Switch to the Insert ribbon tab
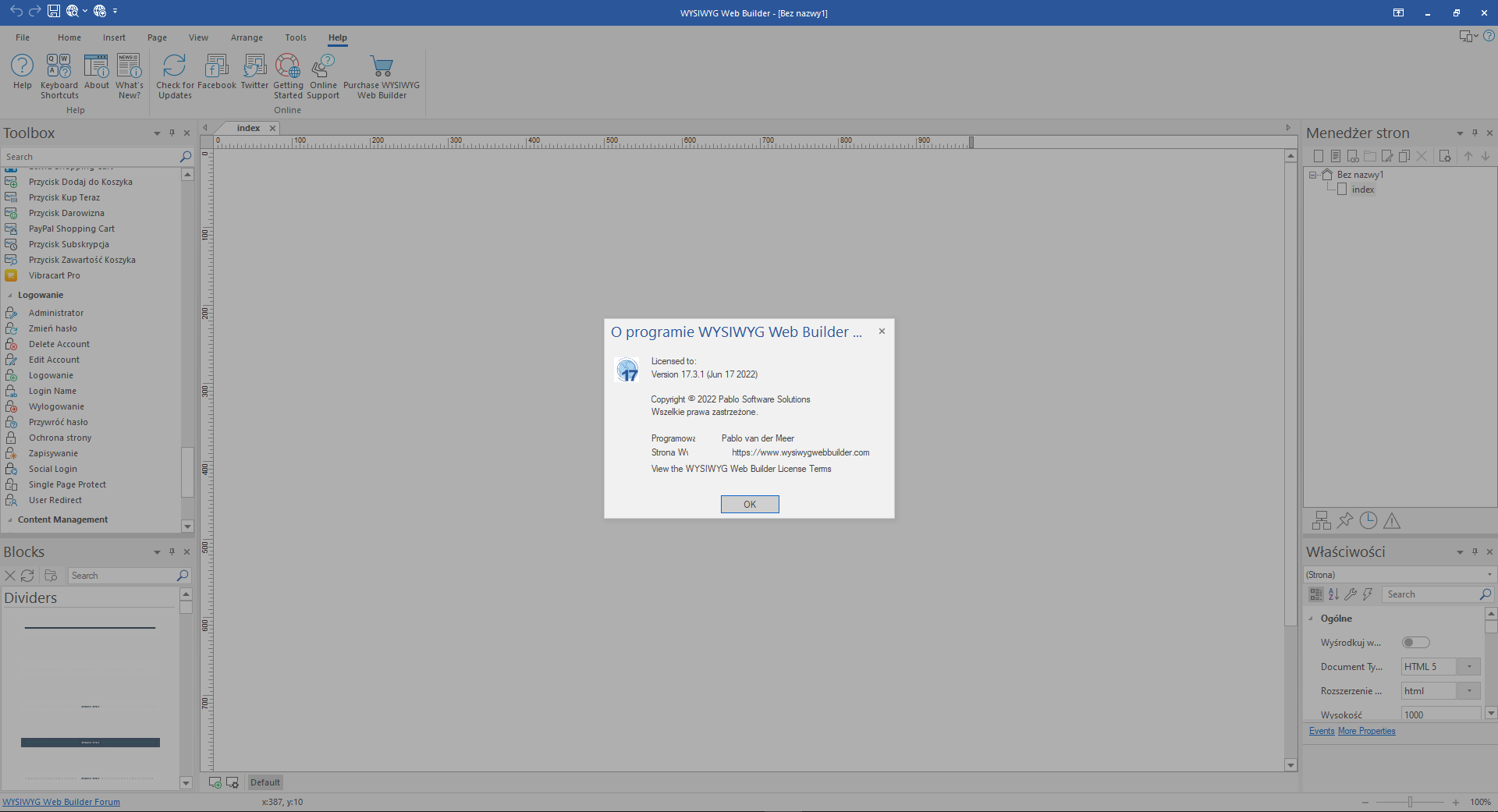1498x812 pixels. click(114, 37)
